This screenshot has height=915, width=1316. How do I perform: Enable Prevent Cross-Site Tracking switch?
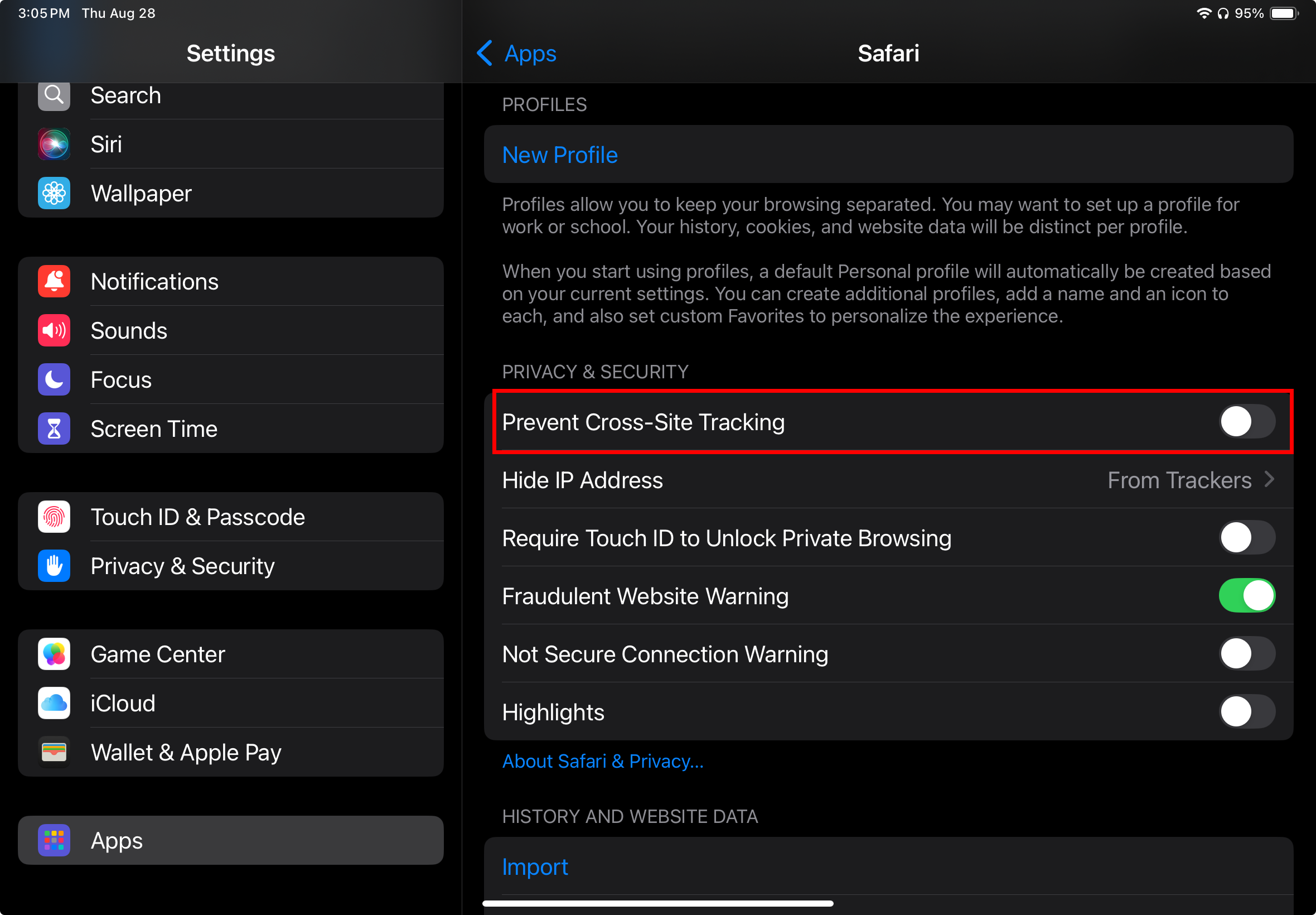1246,422
